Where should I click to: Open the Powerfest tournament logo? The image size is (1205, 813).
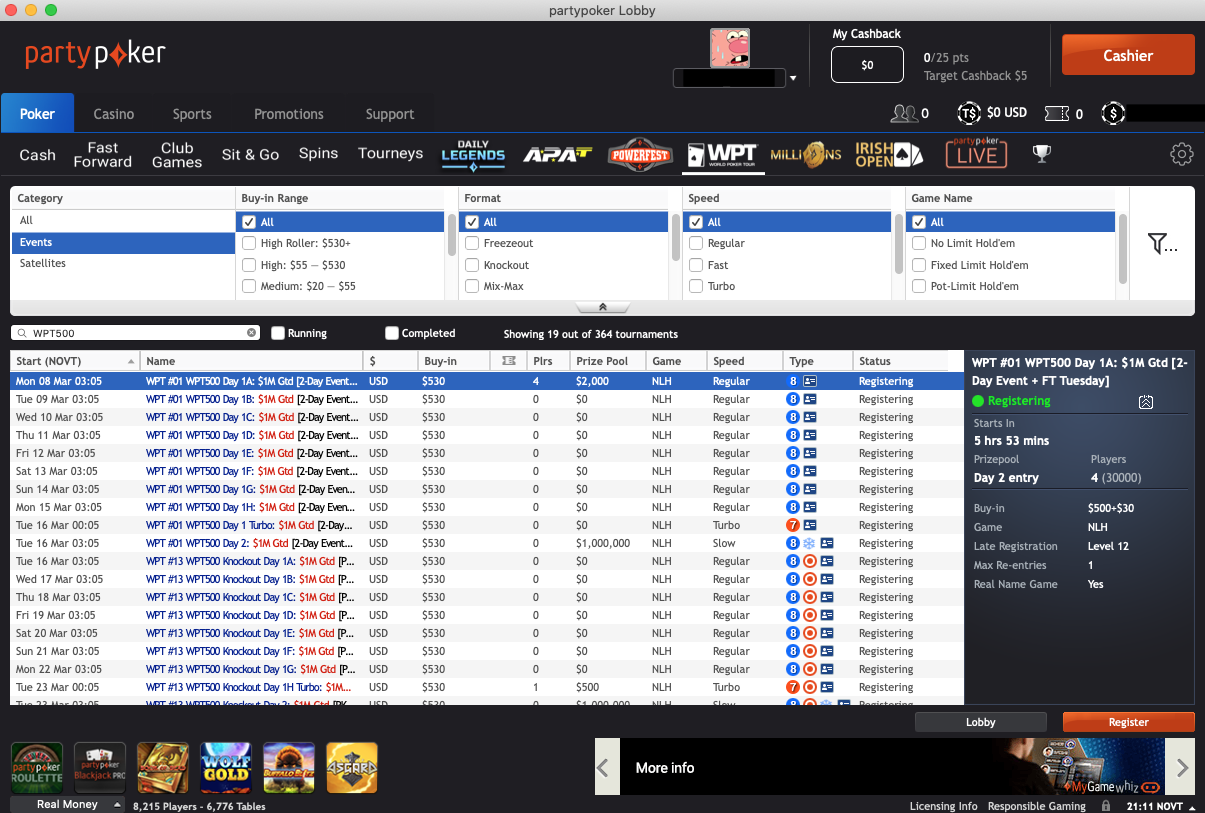point(641,154)
